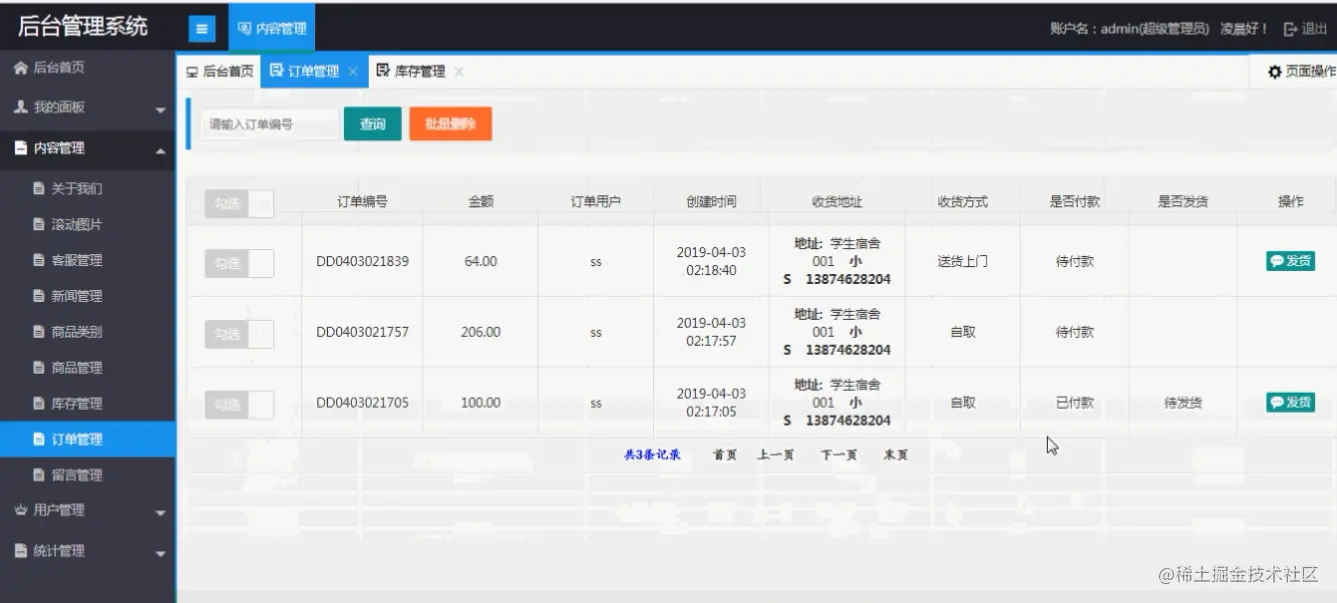Open 滚动图片 in sidebar

point(88,224)
